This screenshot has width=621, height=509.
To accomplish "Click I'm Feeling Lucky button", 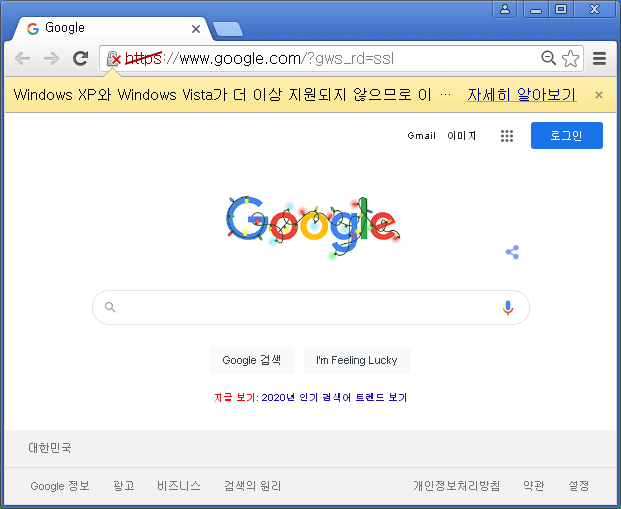I will pyautogui.click(x=357, y=360).
